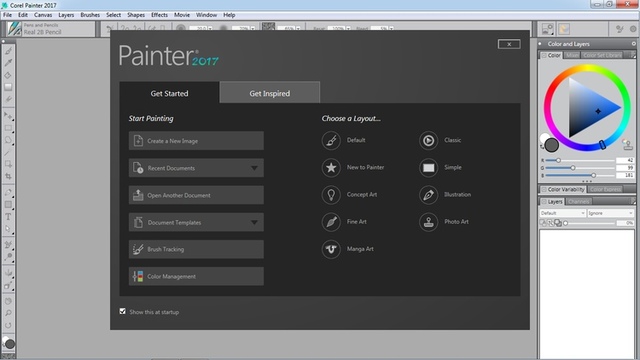This screenshot has width=640, height=360.
Task: Open the Effects menu
Action: [x=159, y=15]
